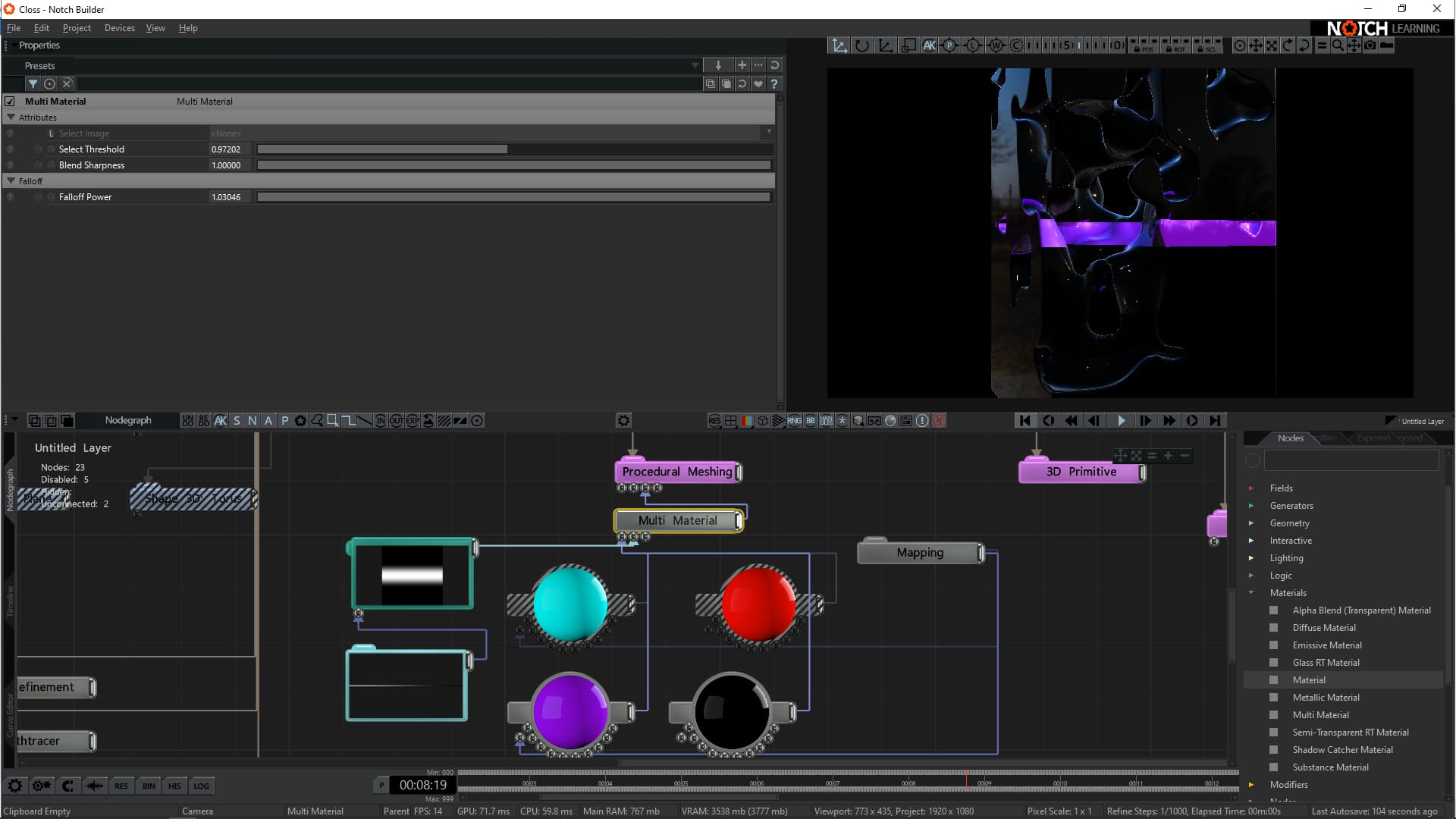Toggle the N button in nodegraph toolbar
Screen dimensions: 1456x819
point(253,420)
